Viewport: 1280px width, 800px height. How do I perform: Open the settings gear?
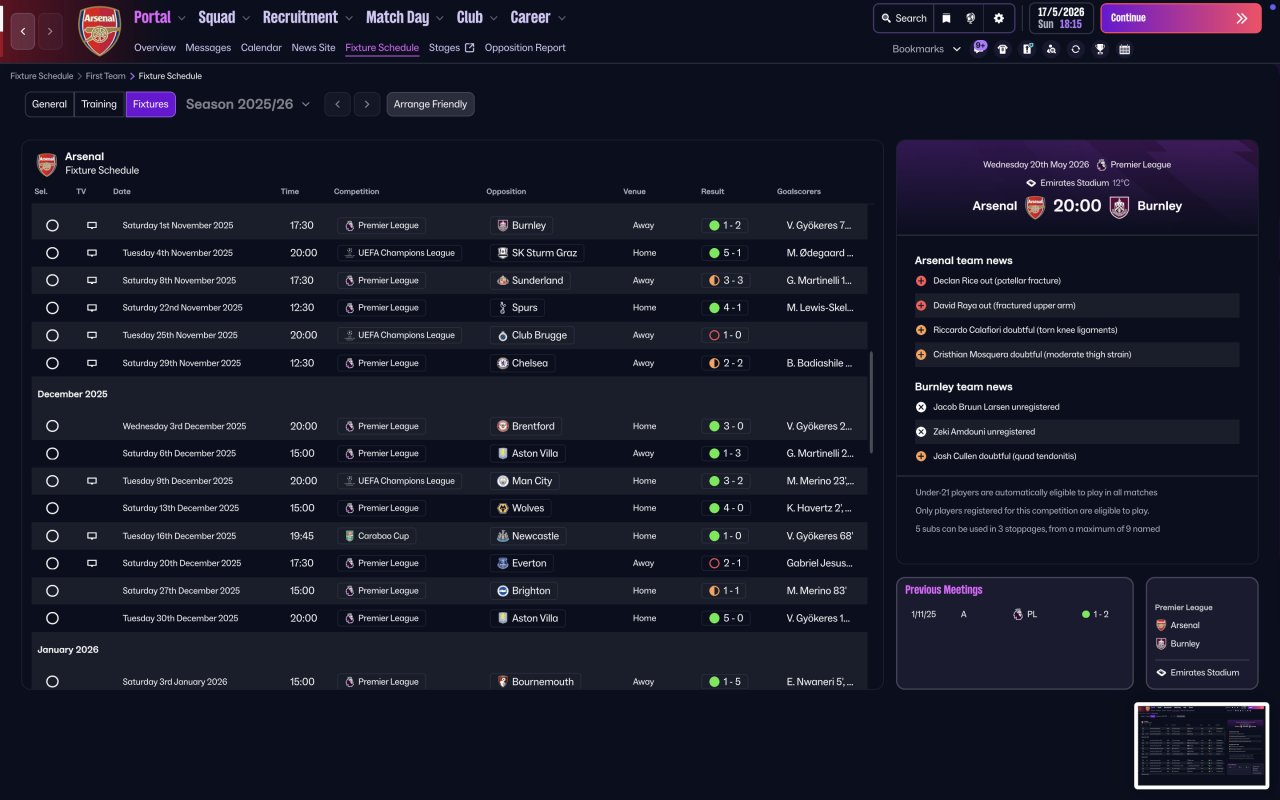pos(999,18)
